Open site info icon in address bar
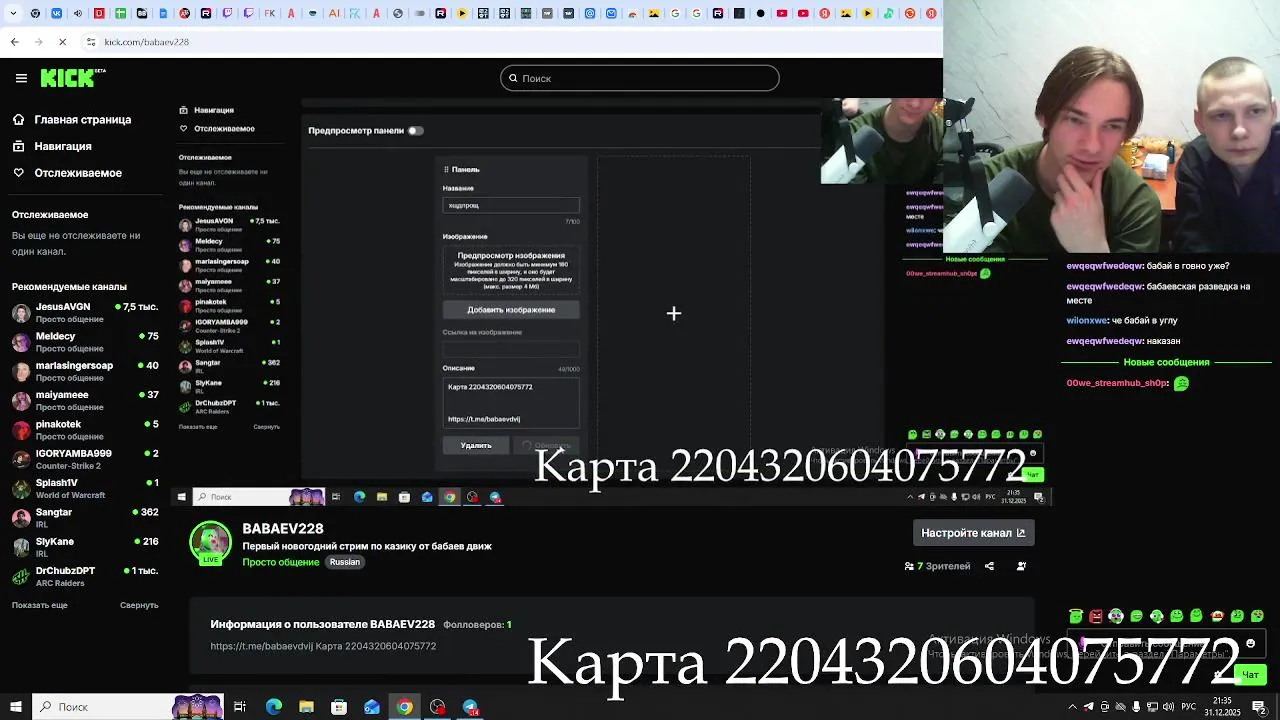1280x720 pixels. pyautogui.click(x=91, y=42)
